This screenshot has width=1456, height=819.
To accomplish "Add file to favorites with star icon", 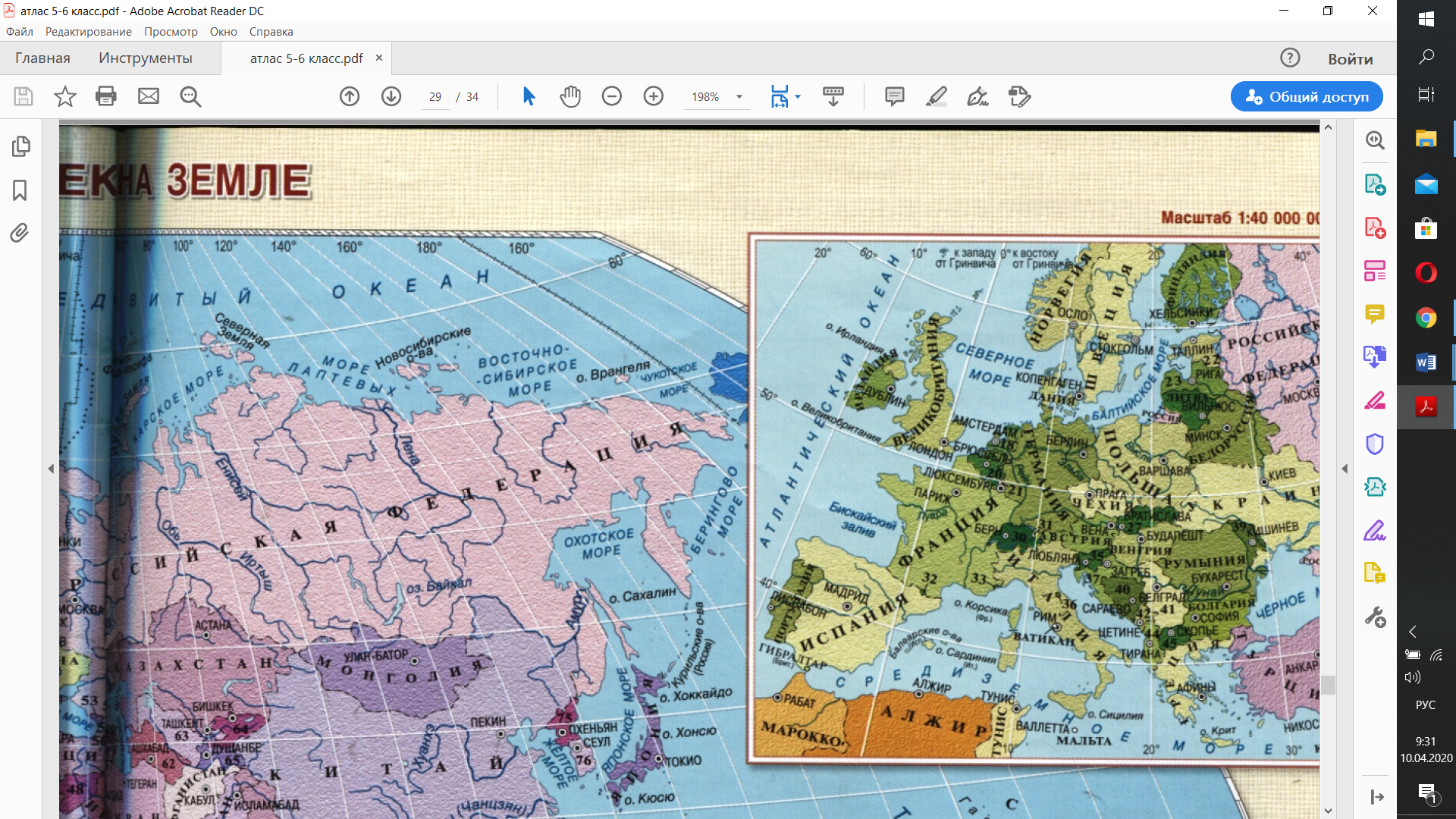I will [x=65, y=96].
